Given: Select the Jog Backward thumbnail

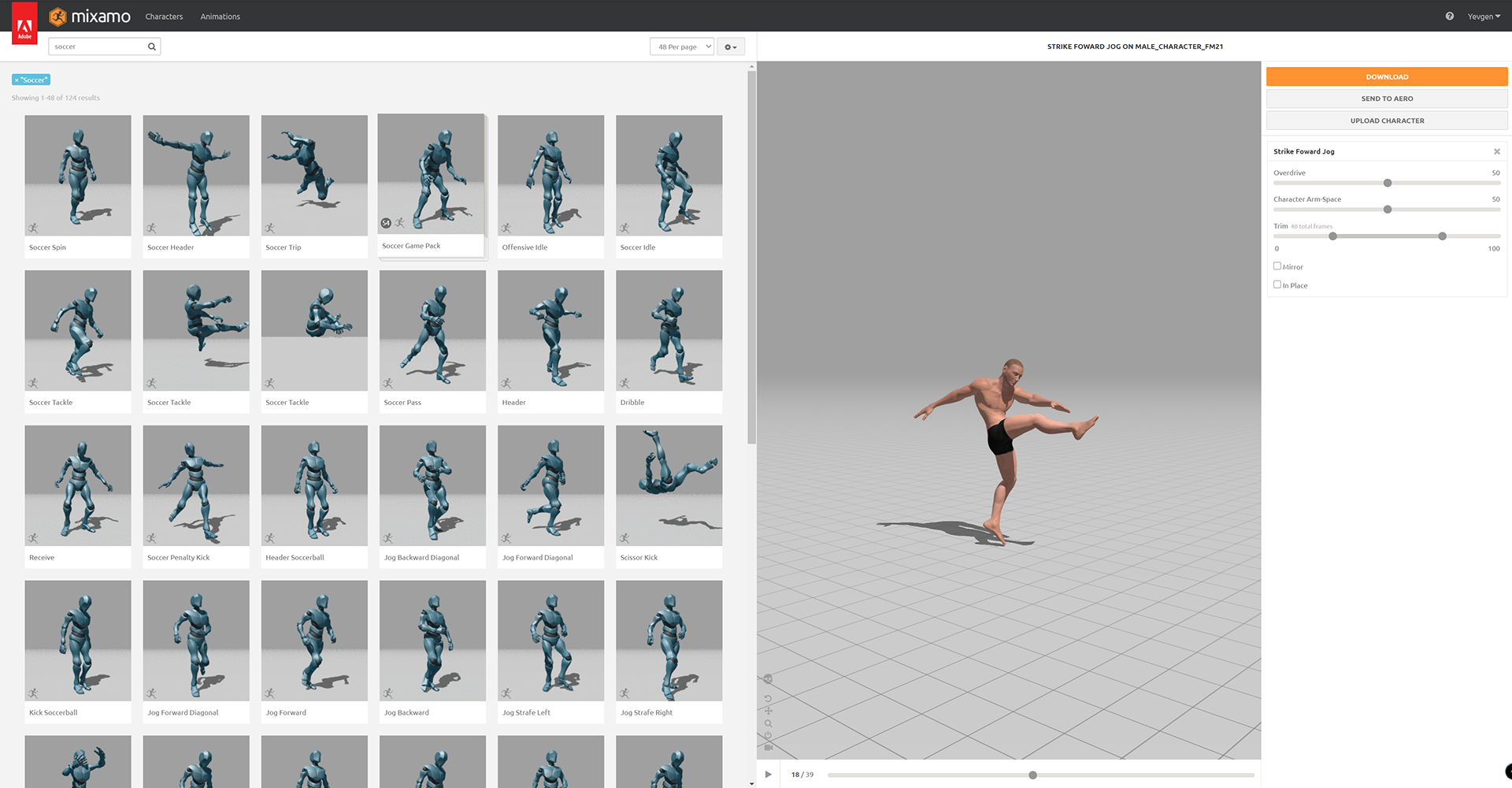Looking at the screenshot, I should coord(432,641).
